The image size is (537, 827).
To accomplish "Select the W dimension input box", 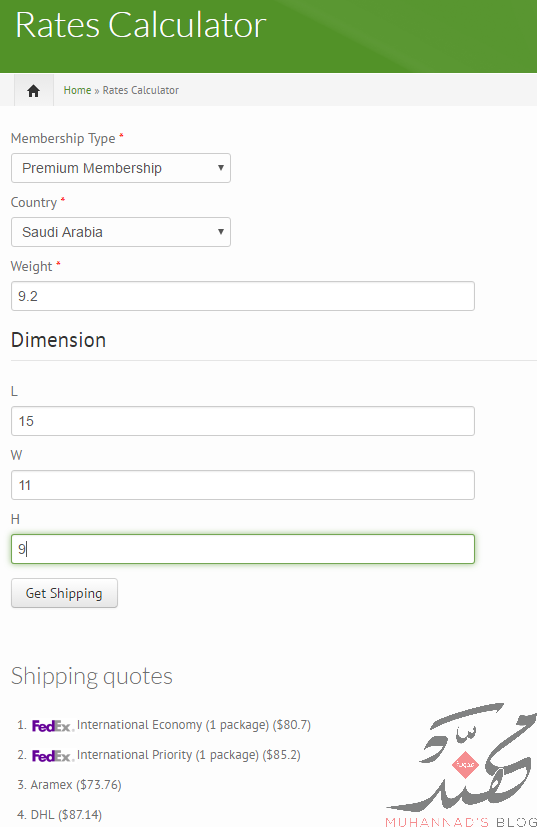I will (243, 485).
